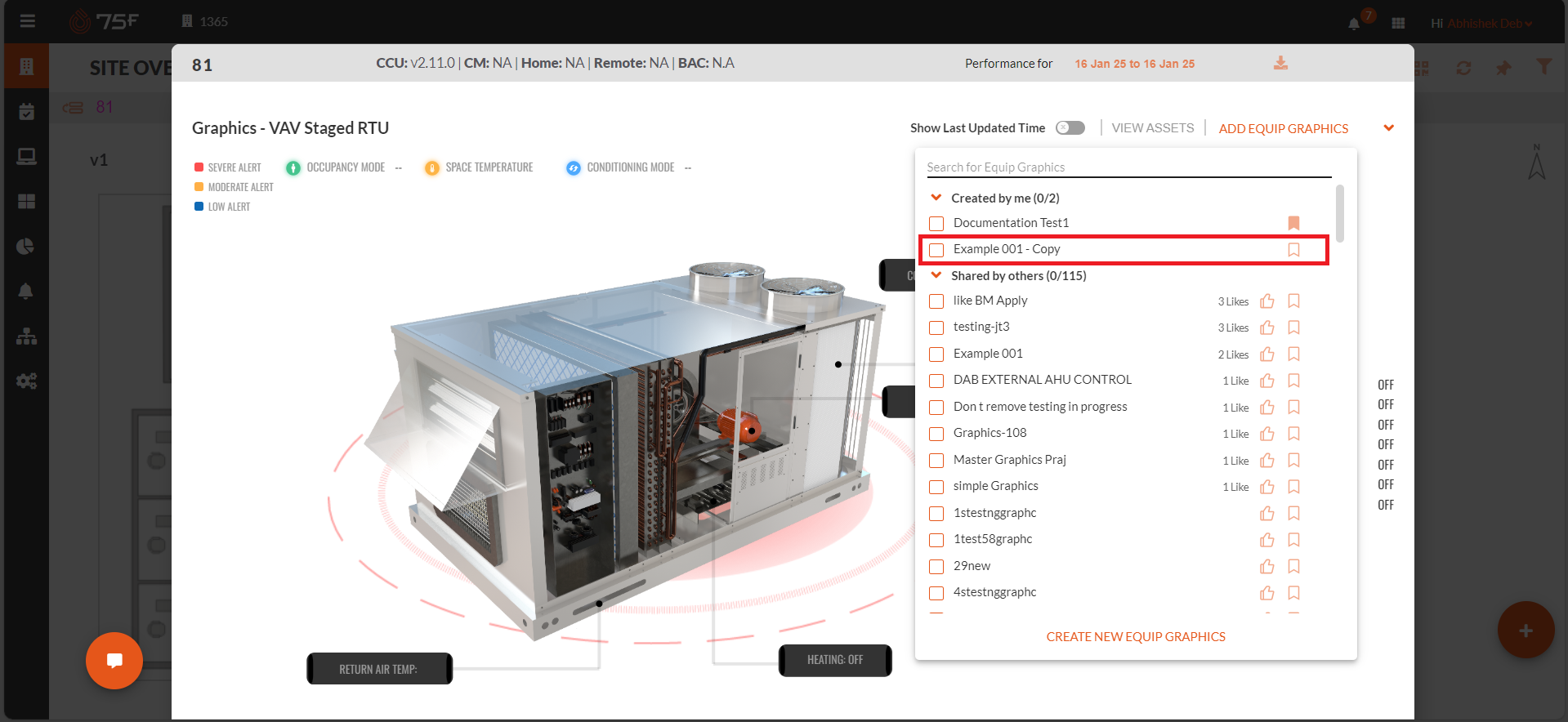The image size is (1568, 722).
Task: Click the OCCUPANCY MODE legend icon
Action: pos(293,167)
